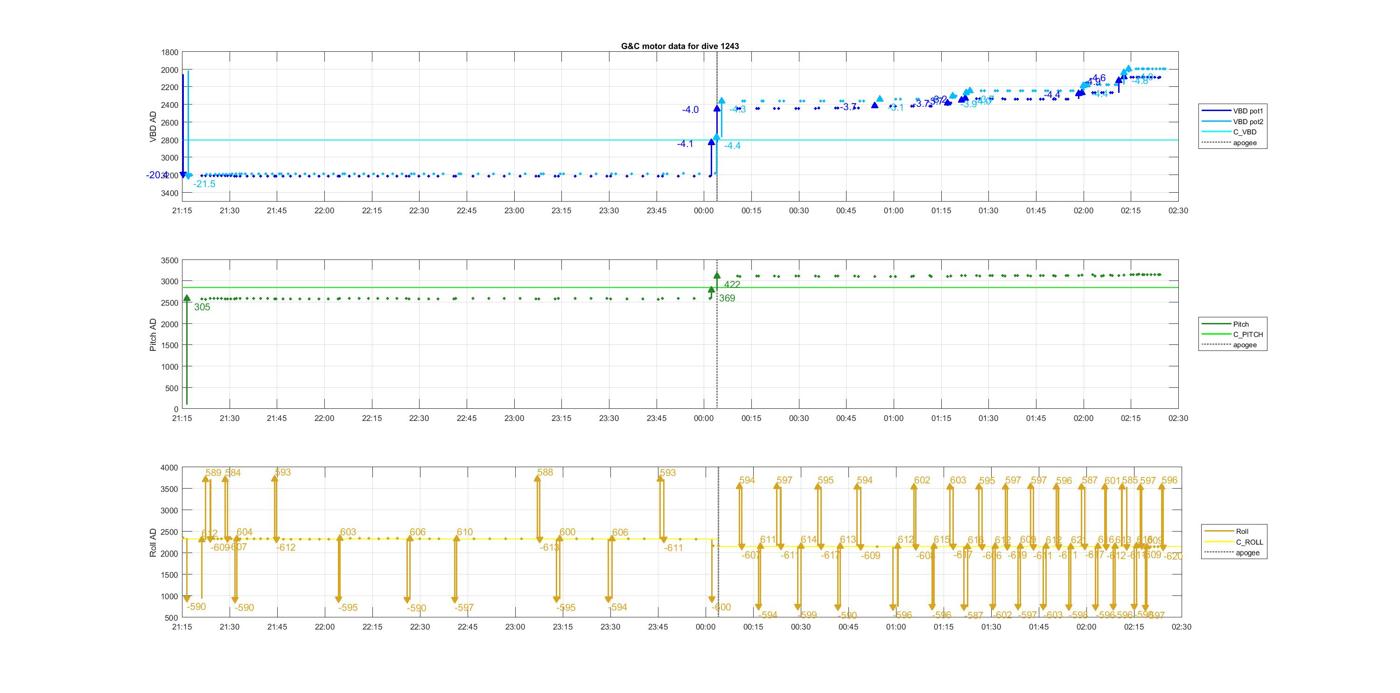Click the apogee dashed line in the Roll plot

coord(718,542)
